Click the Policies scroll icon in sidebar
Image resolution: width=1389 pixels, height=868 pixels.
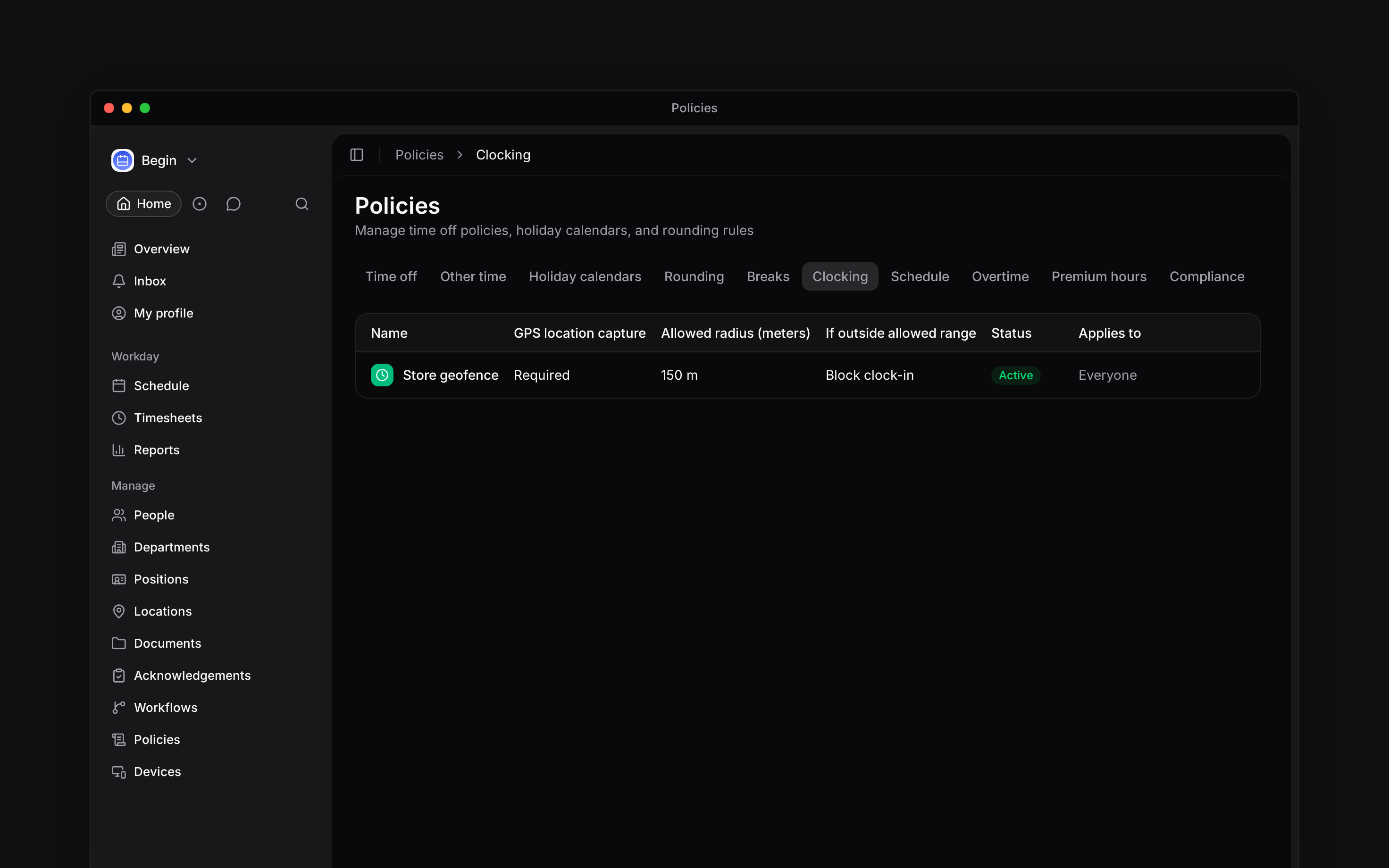pyautogui.click(x=119, y=740)
